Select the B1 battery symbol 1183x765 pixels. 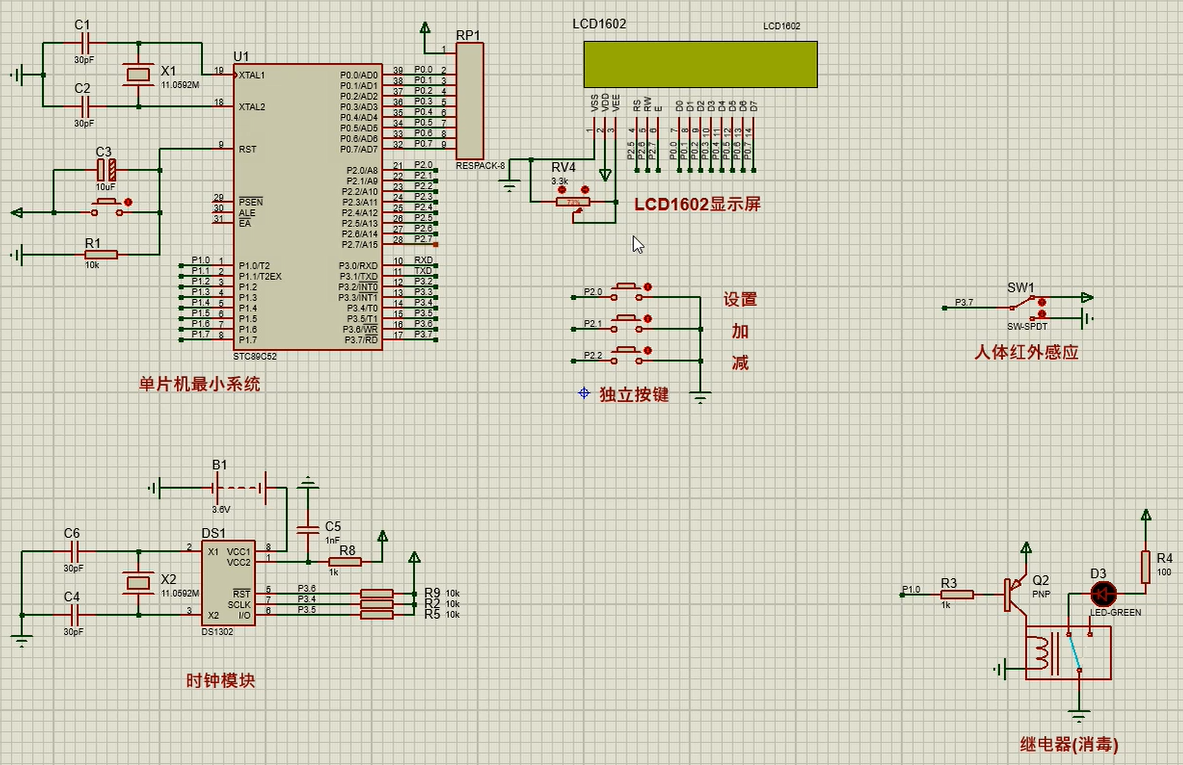pyautogui.click(x=238, y=488)
